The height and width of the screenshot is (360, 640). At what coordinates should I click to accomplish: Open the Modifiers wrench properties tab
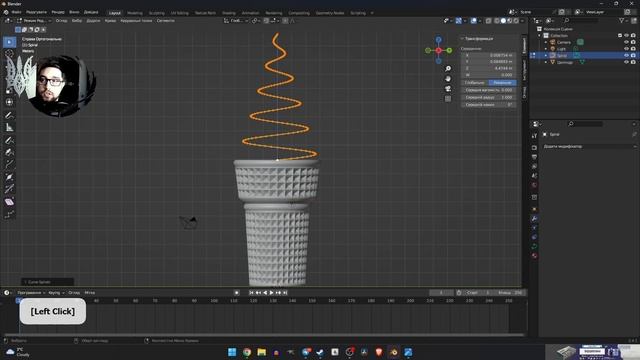pos(534,219)
